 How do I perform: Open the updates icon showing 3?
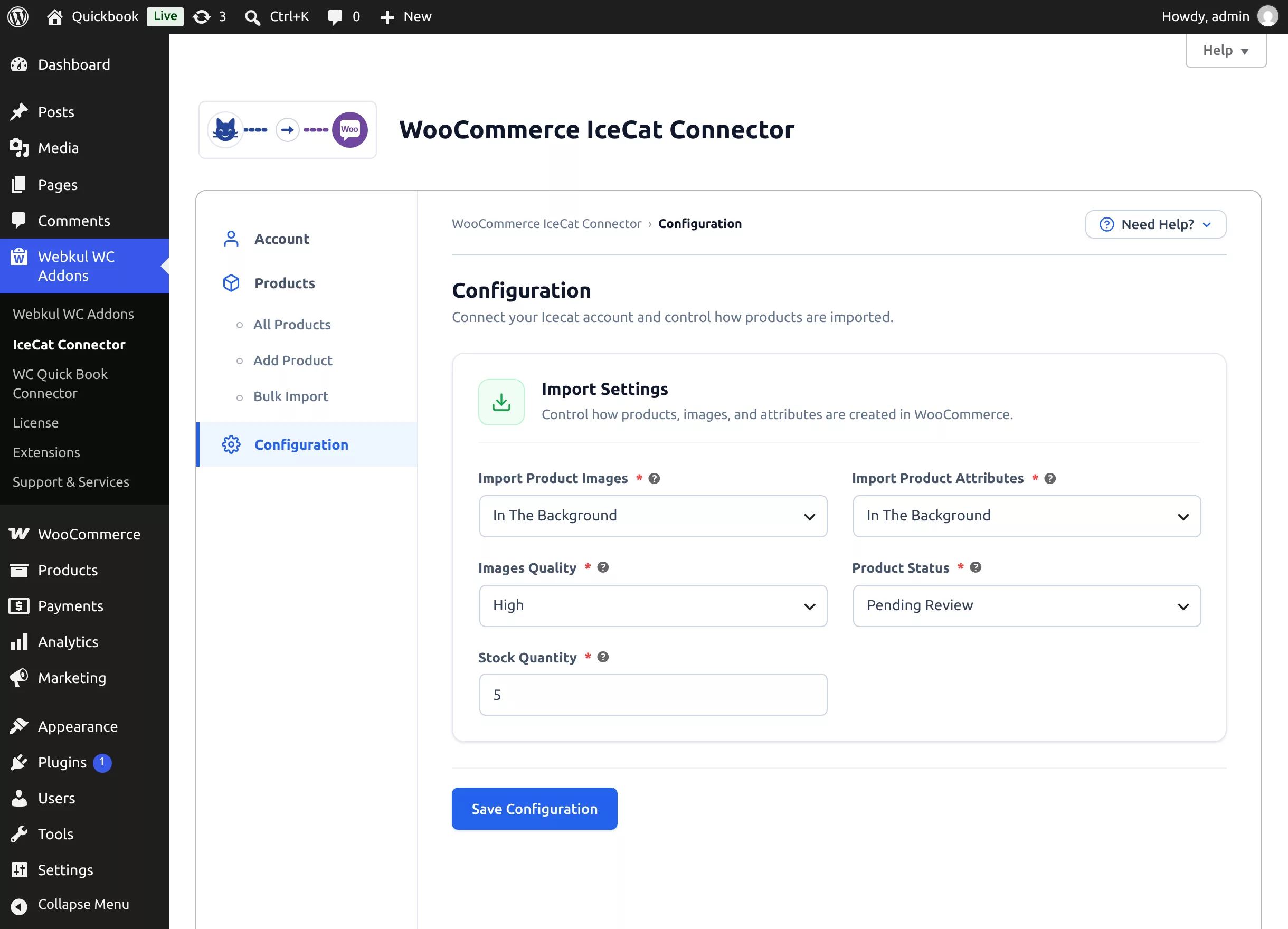(201, 17)
